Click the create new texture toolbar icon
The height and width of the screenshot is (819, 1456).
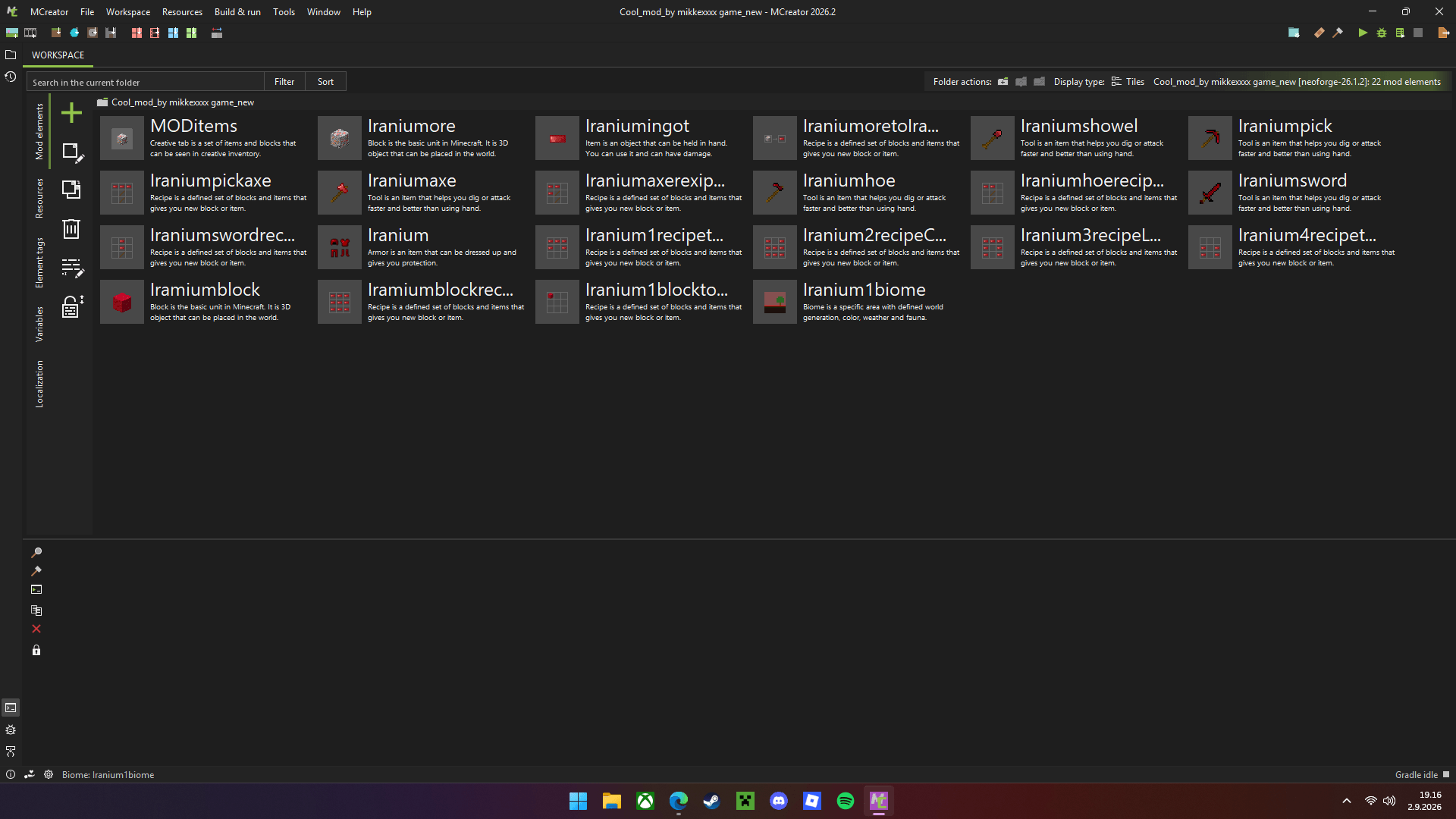point(12,33)
